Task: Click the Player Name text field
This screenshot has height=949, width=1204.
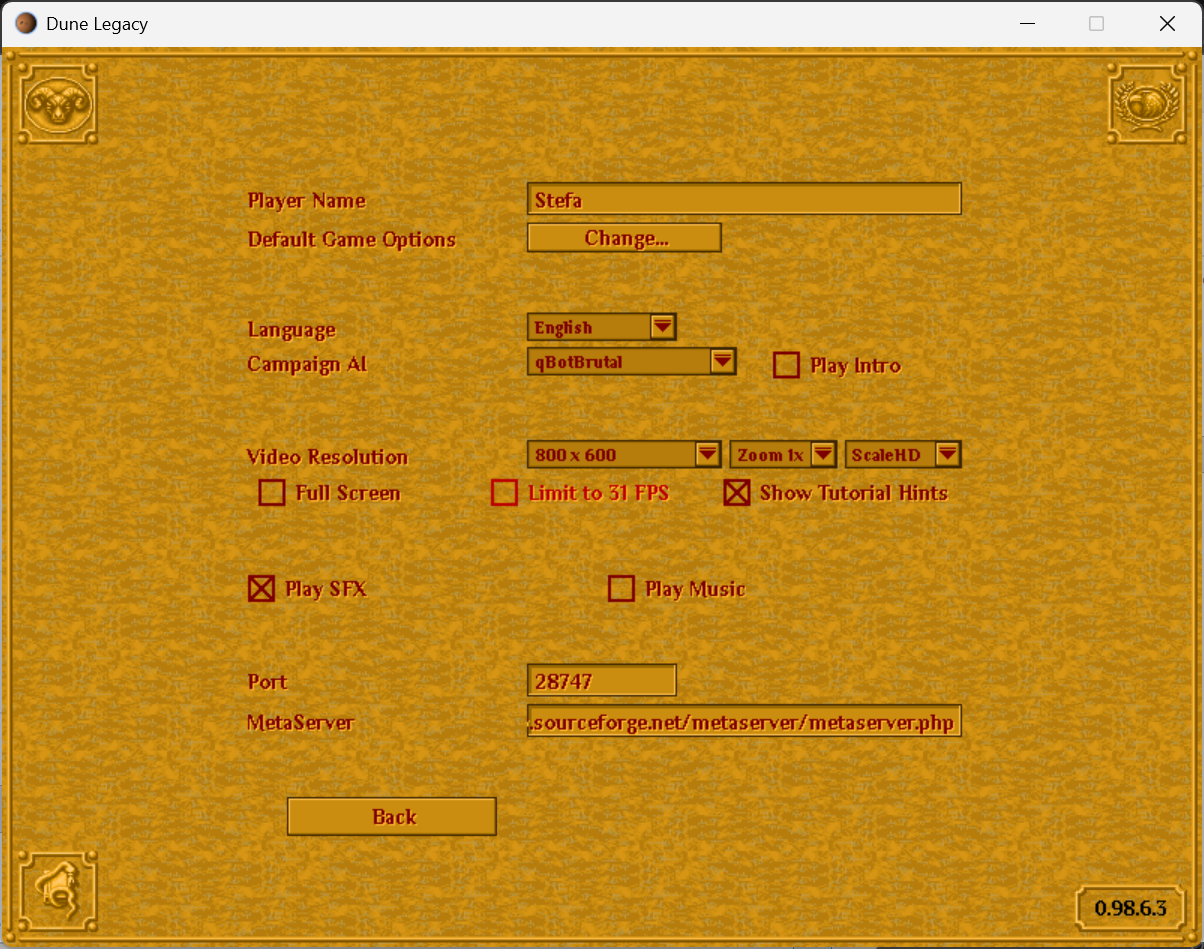Action: tap(743, 199)
